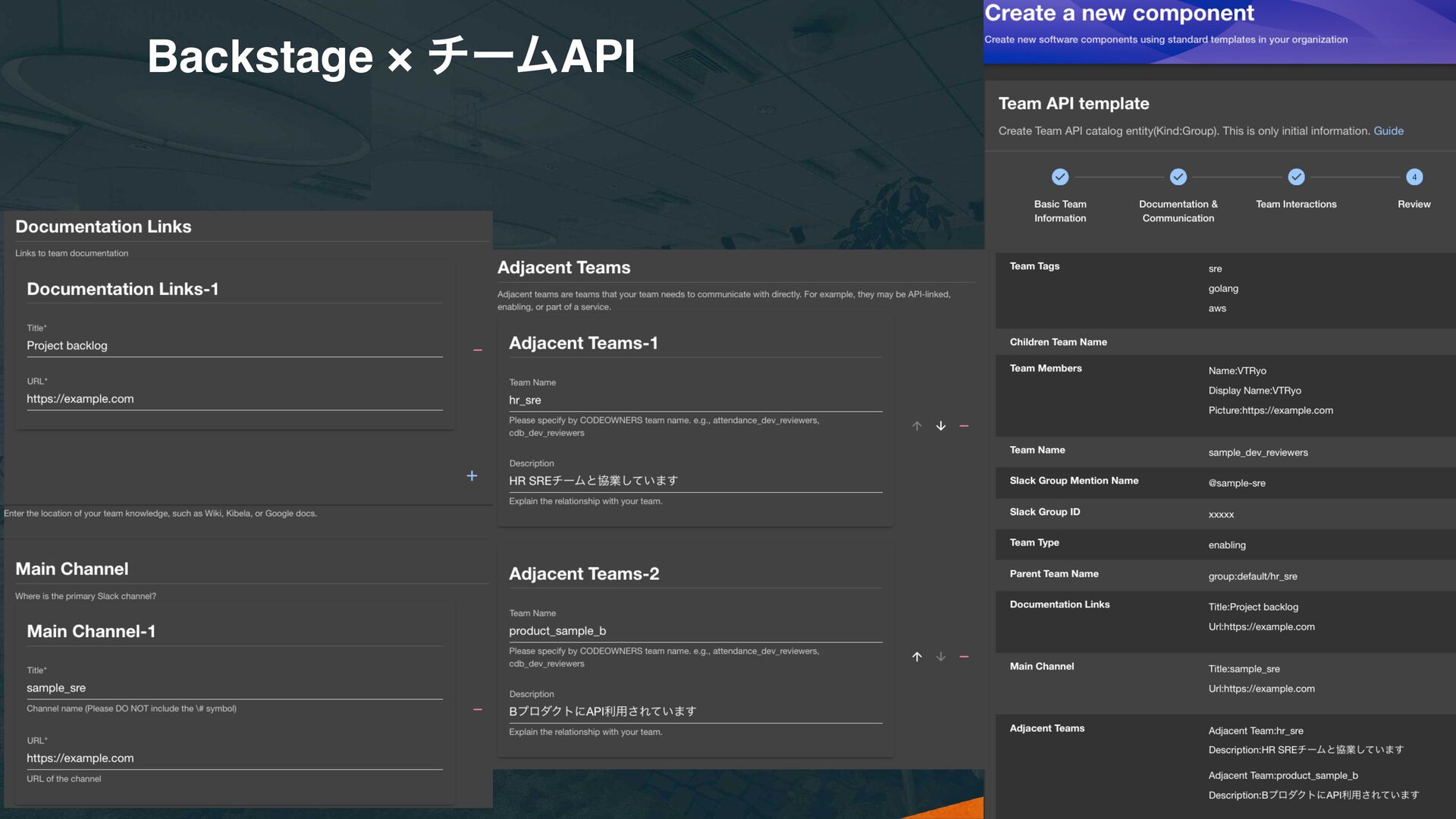1456x819 pixels.
Task: Click 'Create a new component' page title
Action: coord(1119,13)
